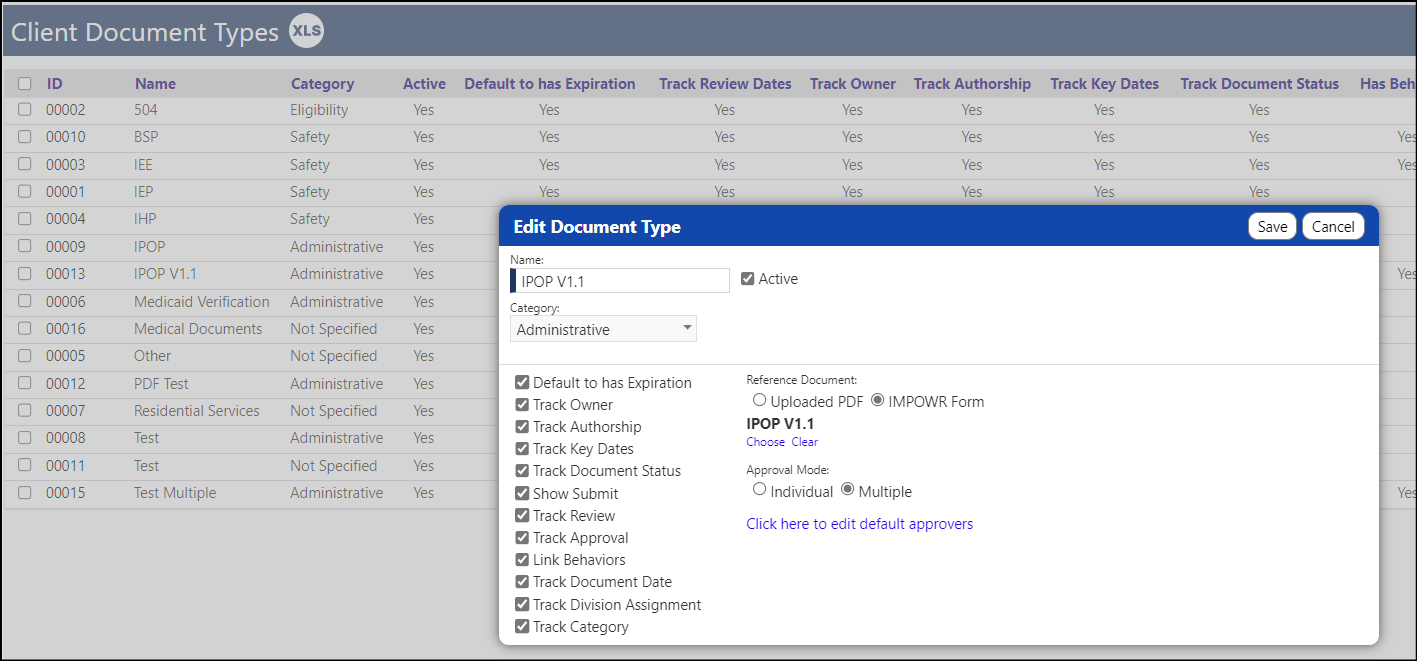Click the BSP document type name

coord(146,137)
